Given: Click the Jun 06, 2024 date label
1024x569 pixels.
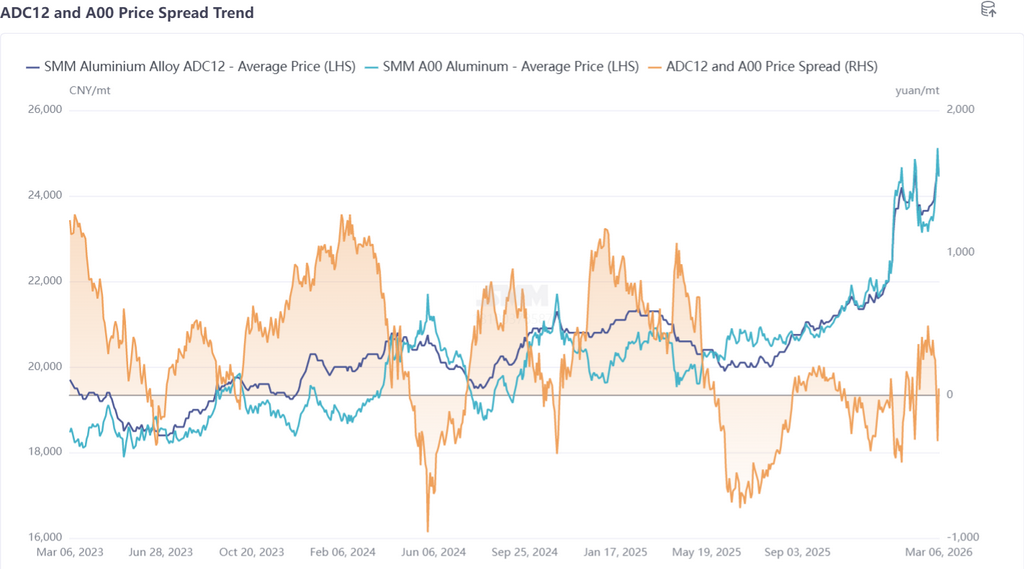Looking at the screenshot, I should [x=433, y=552].
